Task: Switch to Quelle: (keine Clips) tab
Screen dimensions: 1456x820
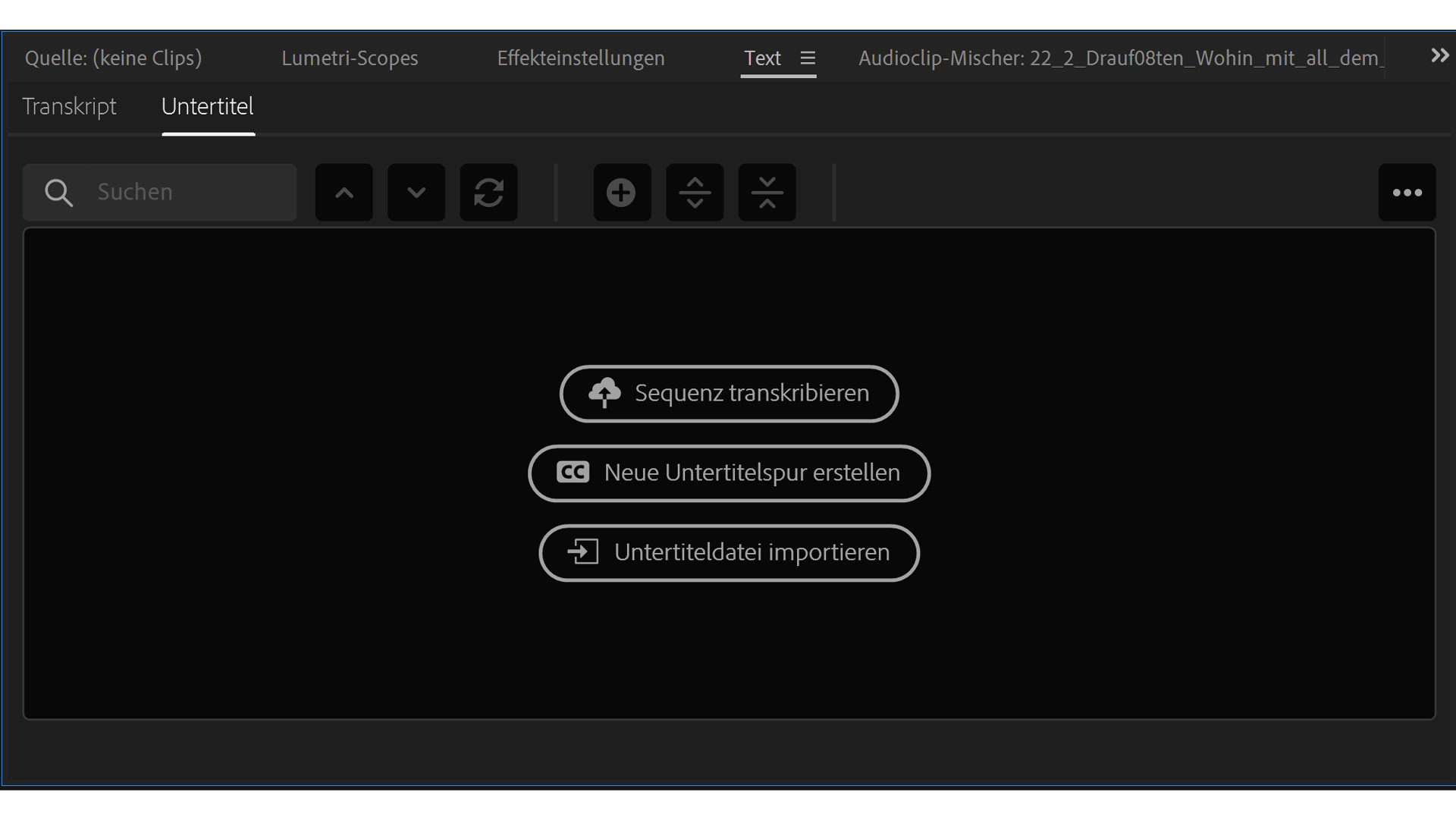Action: point(113,58)
